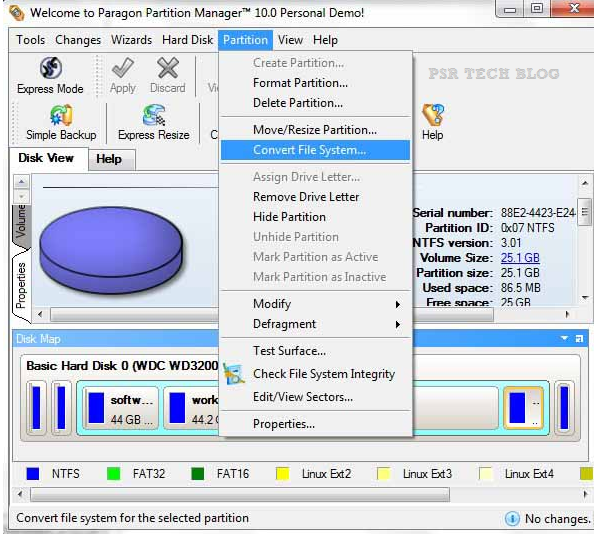The height and width of the screenshot is (534, 594).
Task: Click the legend scrollbar right arrow
Action: click(586, 494)
